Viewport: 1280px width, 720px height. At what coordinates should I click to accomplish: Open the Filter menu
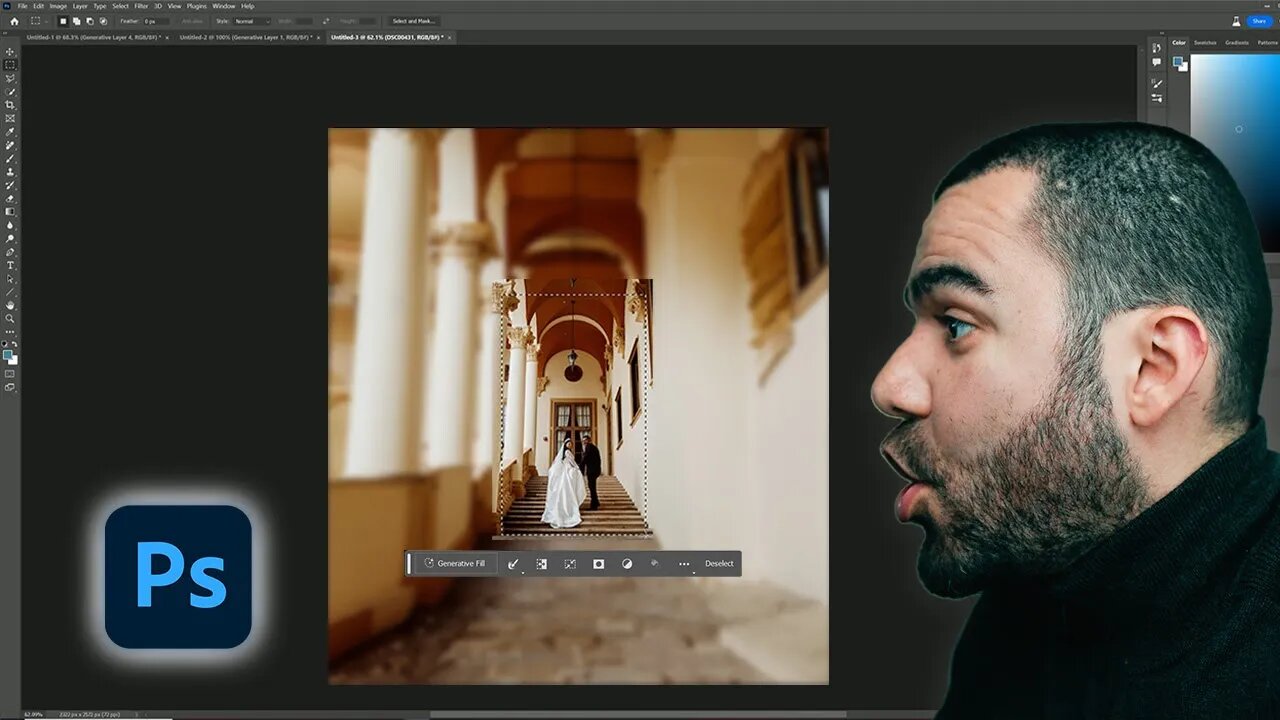141,6
